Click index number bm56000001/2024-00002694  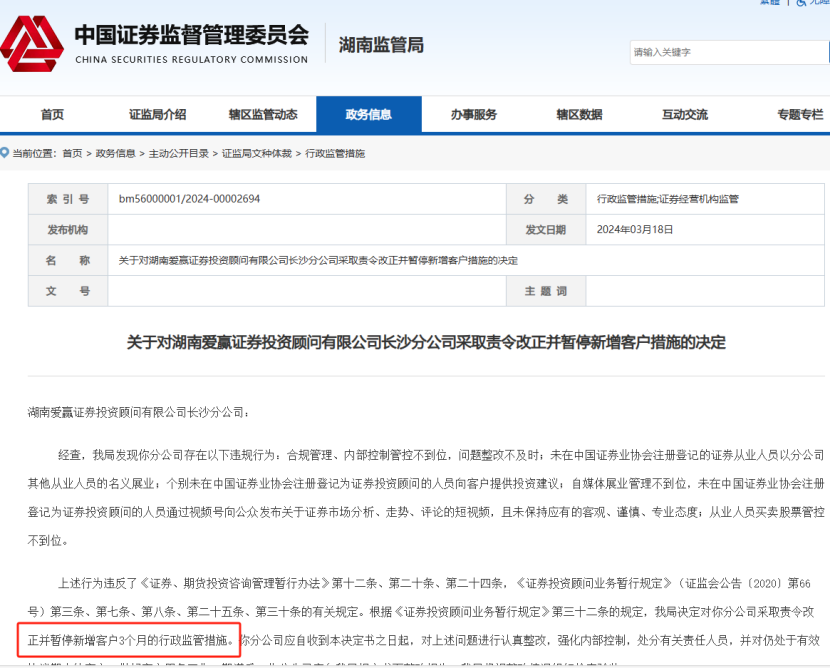(x=189, y=199)
